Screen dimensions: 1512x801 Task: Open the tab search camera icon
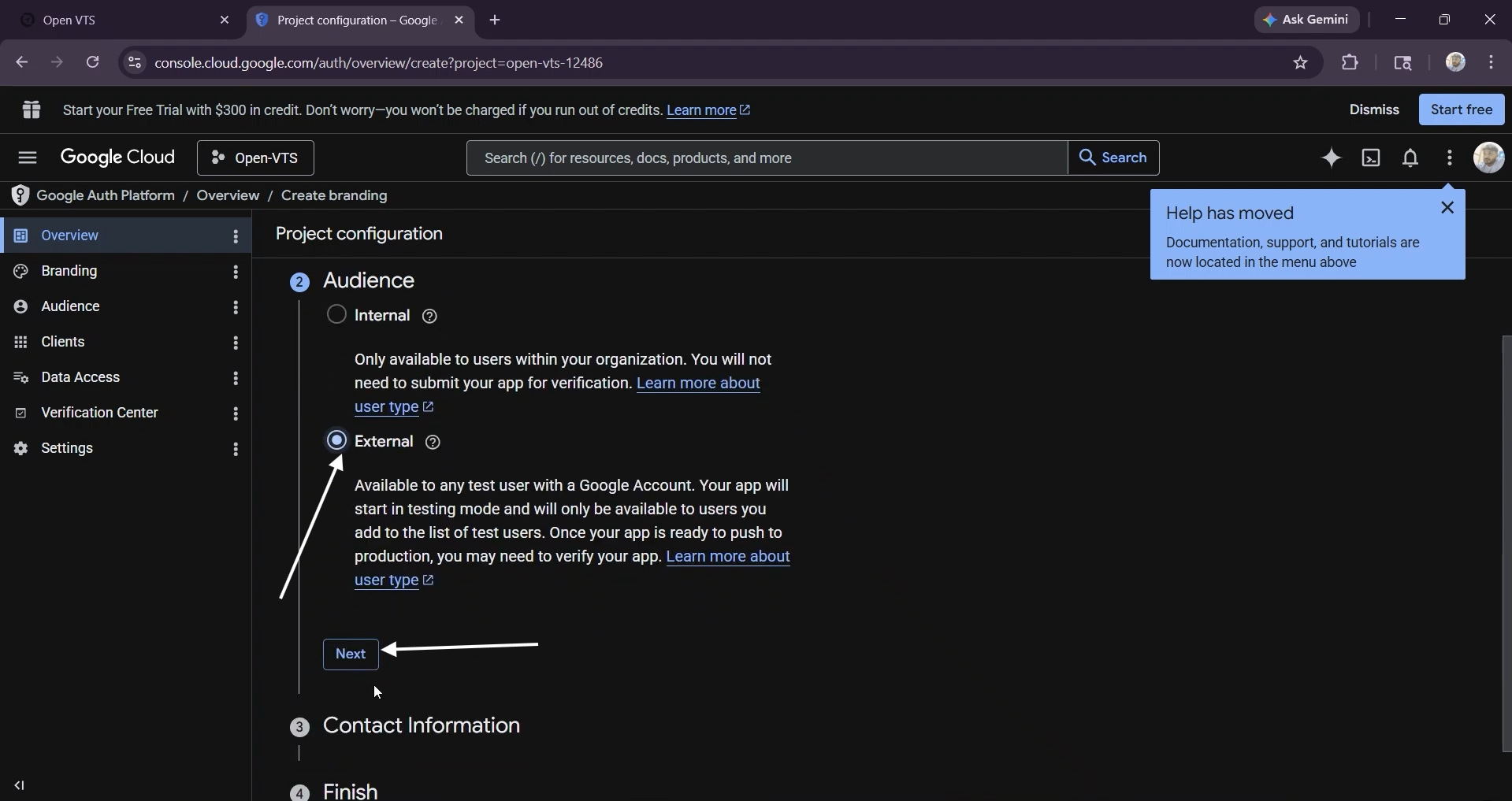[1403, 63]
